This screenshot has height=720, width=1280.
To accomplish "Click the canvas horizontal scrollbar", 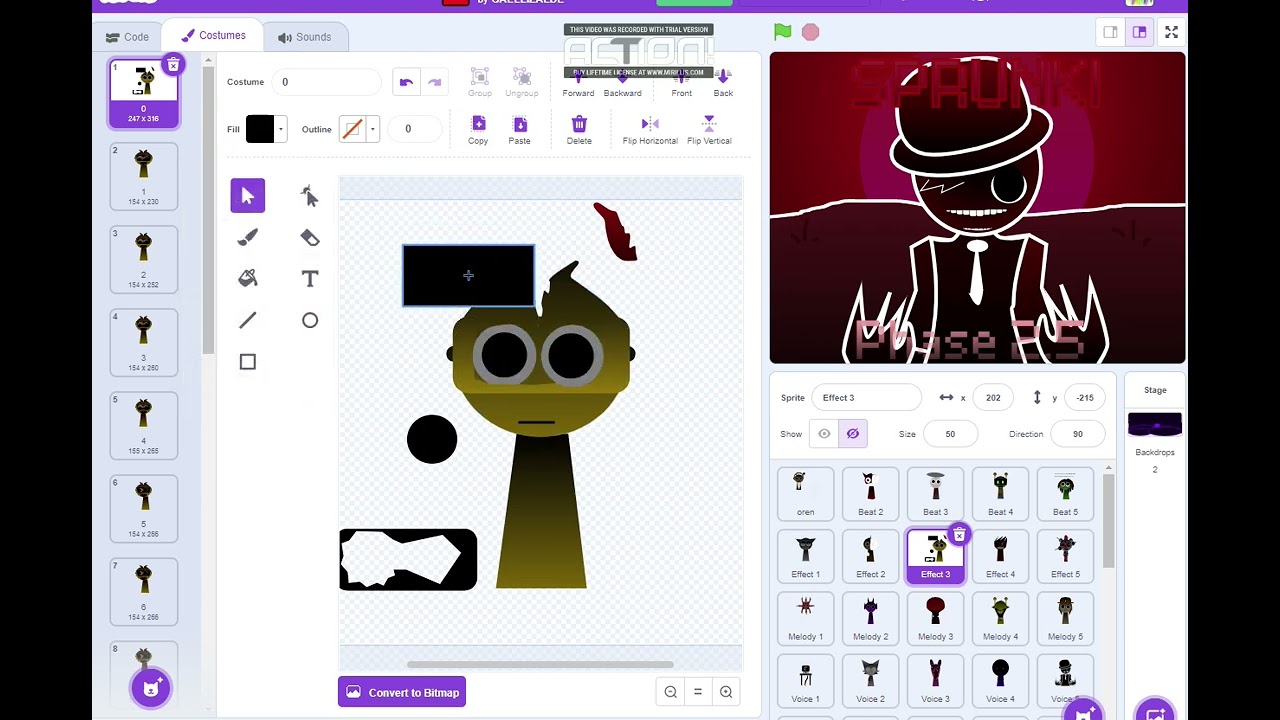I will 540,664.
